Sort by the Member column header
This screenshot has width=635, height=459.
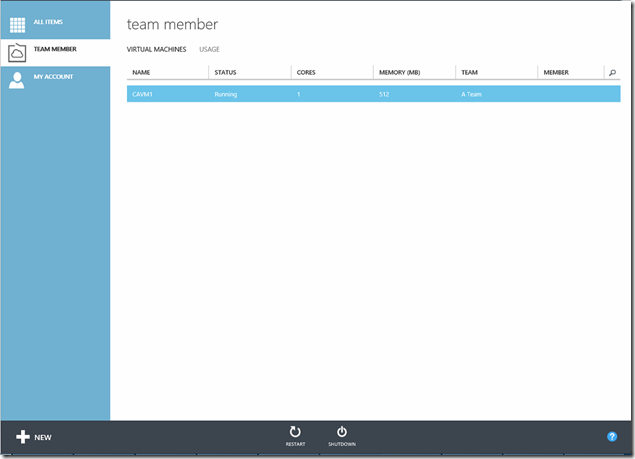pos(556,72)
